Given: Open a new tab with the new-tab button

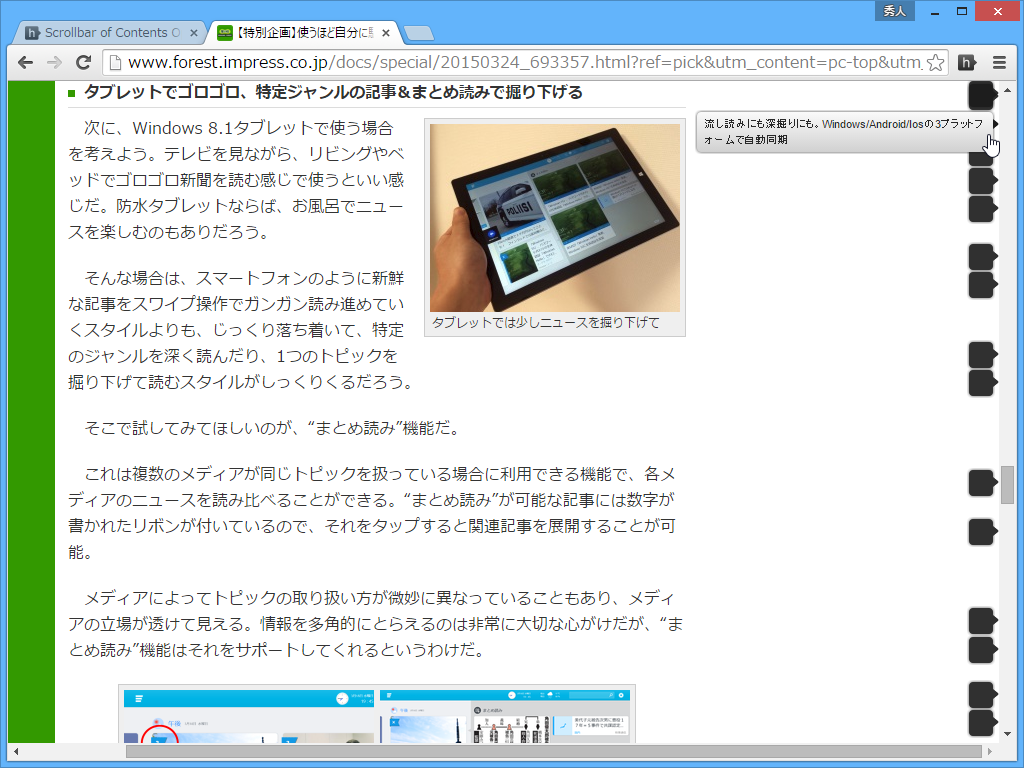Looking at the screenshot, I should (x=418, y=33).
